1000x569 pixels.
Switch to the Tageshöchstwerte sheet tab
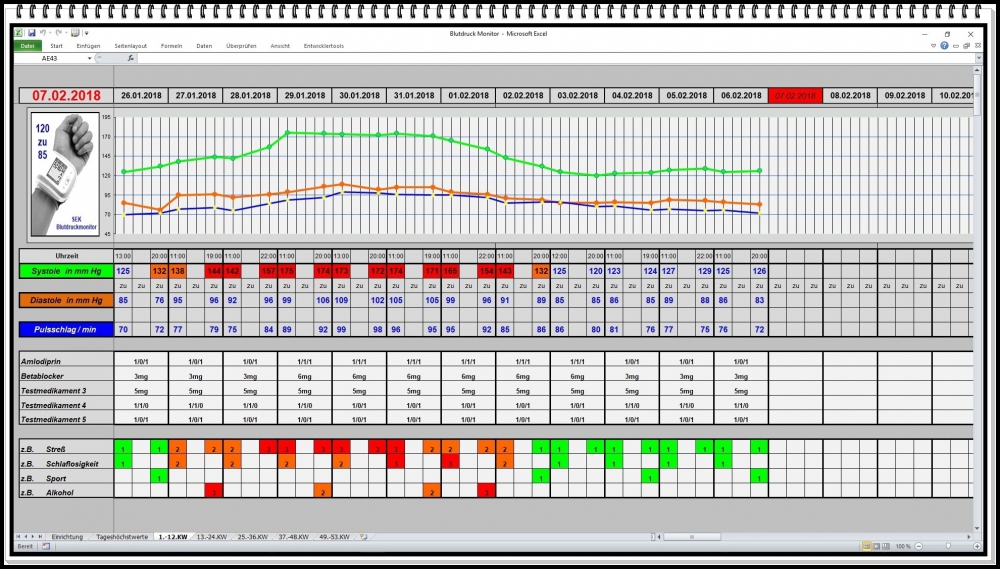[121, 537]
